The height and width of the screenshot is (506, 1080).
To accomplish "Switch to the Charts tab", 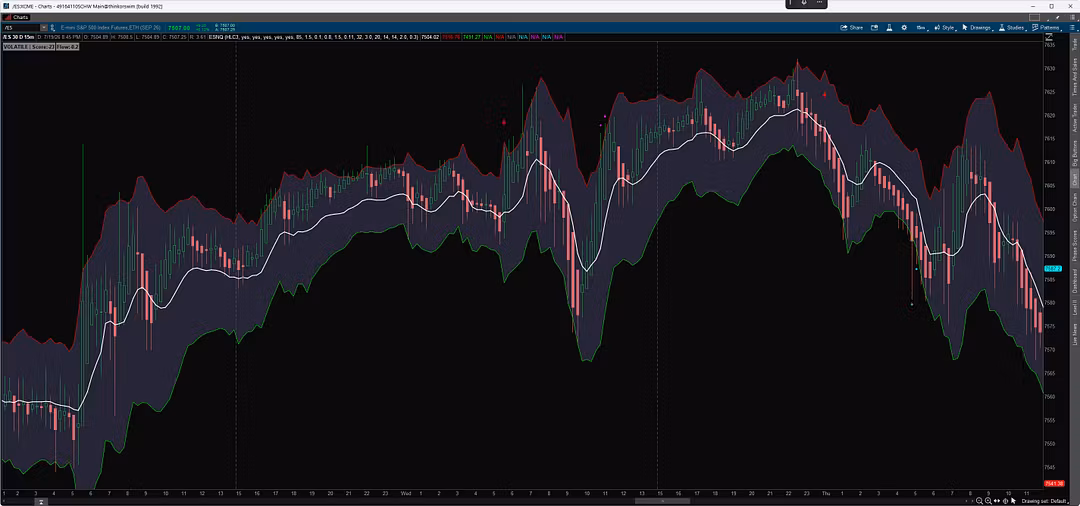I will point(17,17).
